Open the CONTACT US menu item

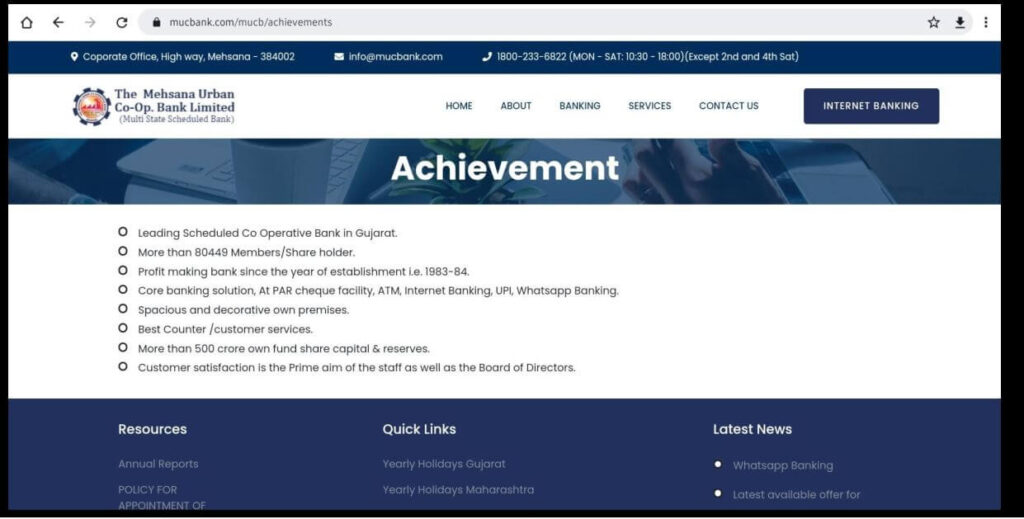point(729,106)
